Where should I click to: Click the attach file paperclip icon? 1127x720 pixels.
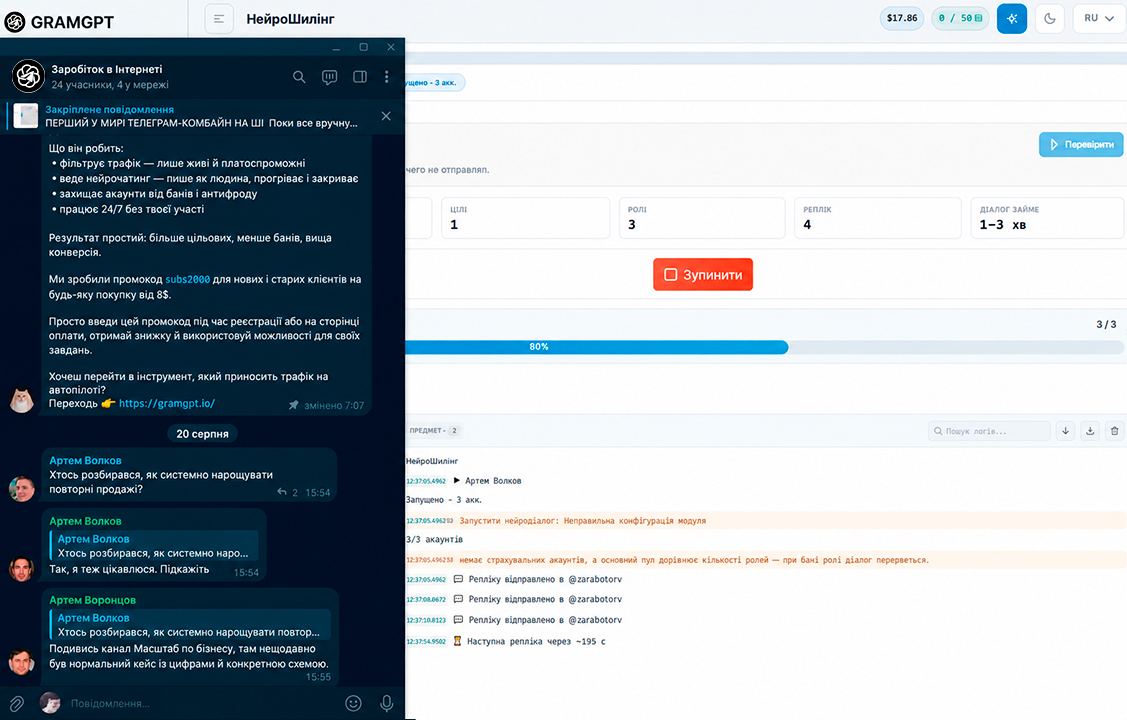[17, 703]
